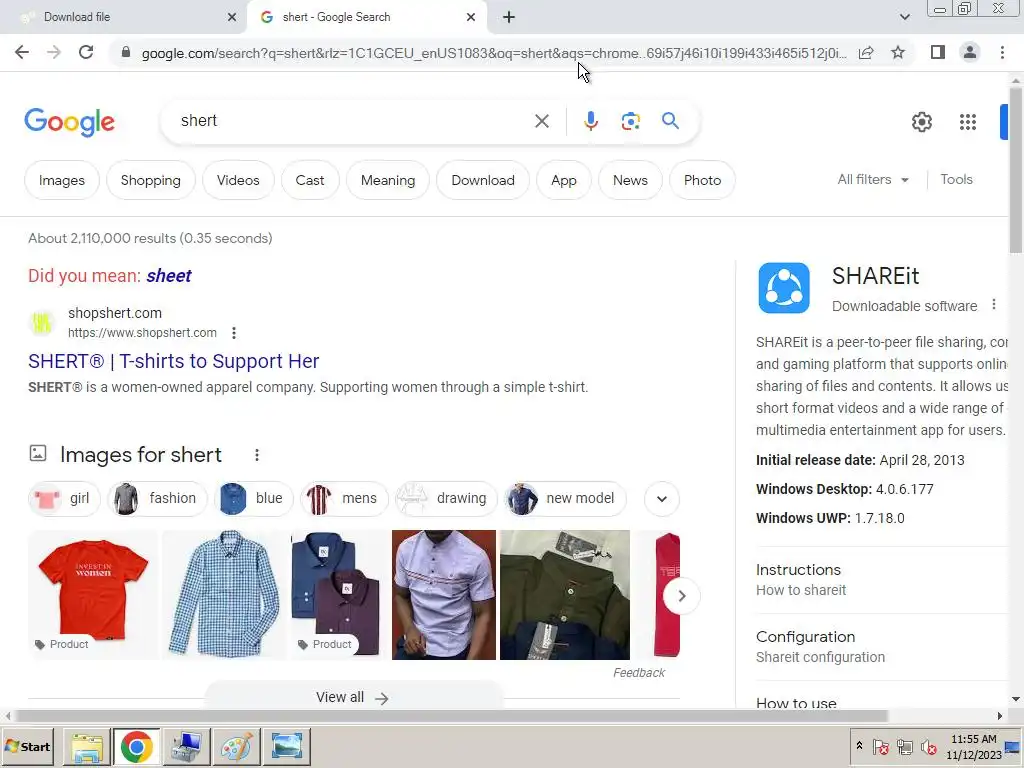Open Google quick settings gear
This screenshot has height=768, width=1024.
[x=921, y=121]
